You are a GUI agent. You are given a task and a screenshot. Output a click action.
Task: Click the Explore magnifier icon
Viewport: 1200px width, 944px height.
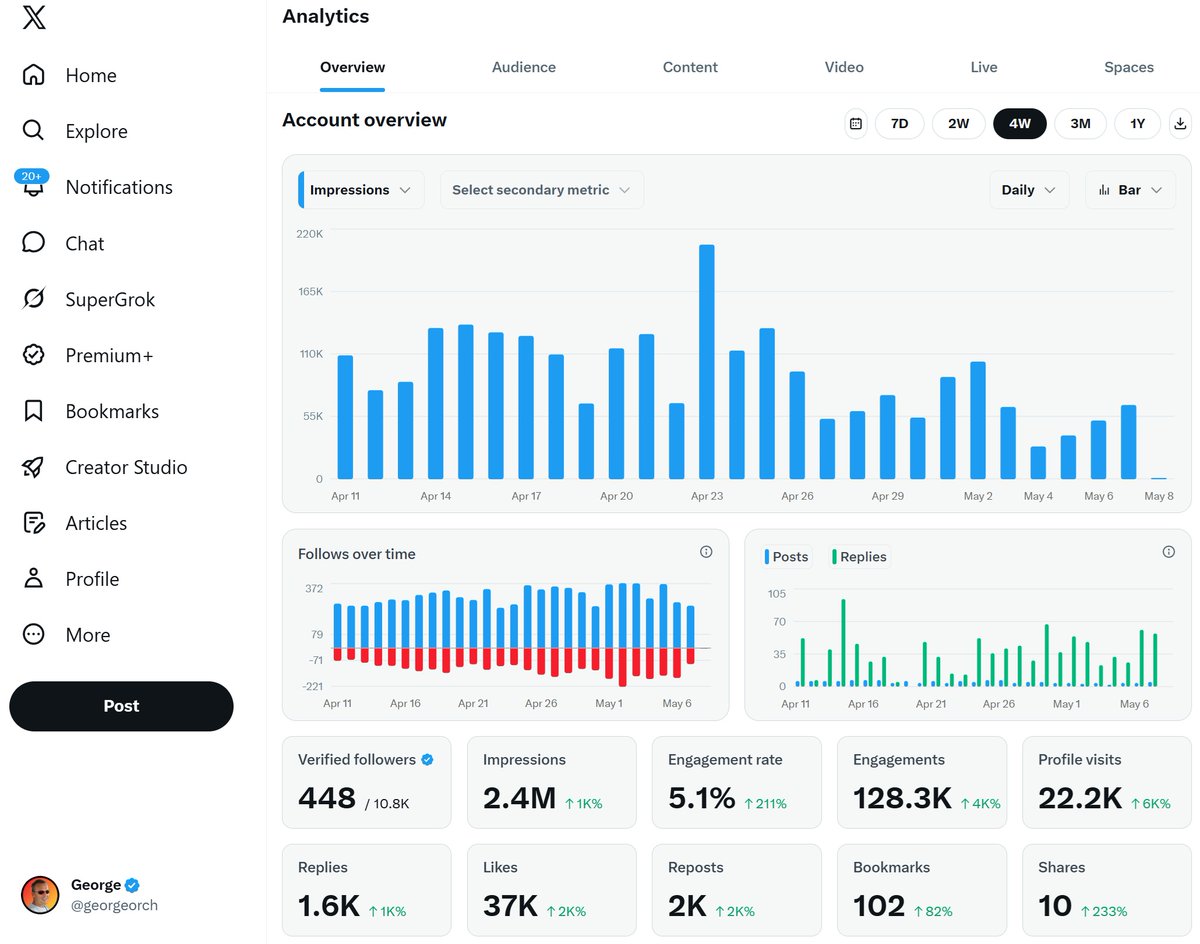tap(34, 131)
